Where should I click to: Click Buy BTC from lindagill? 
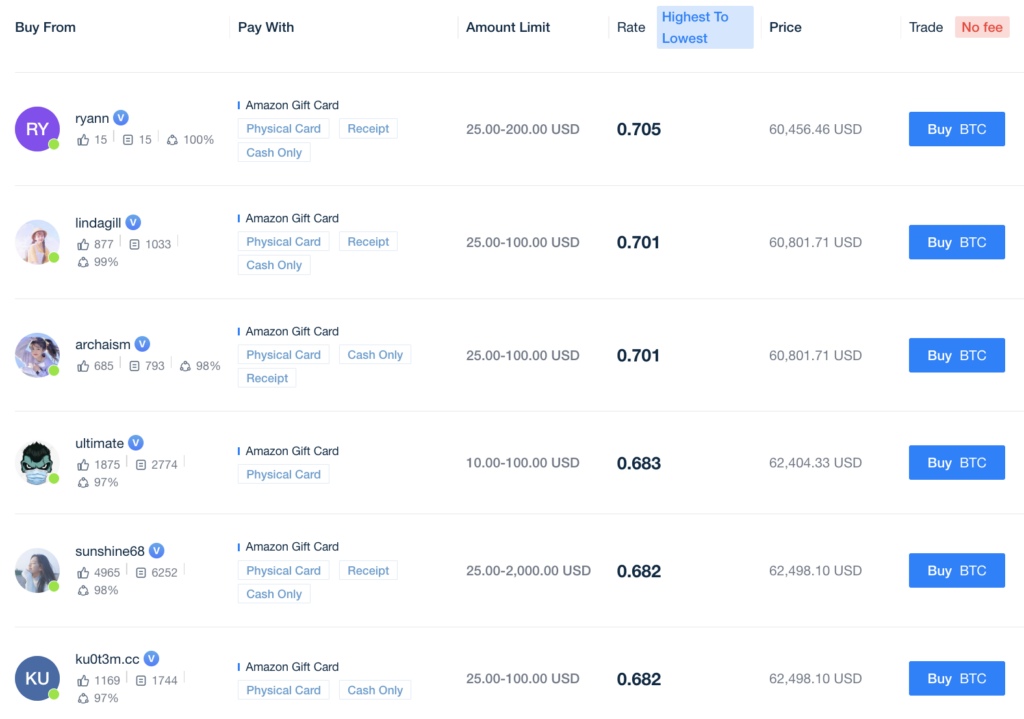(x=957, y=242)
